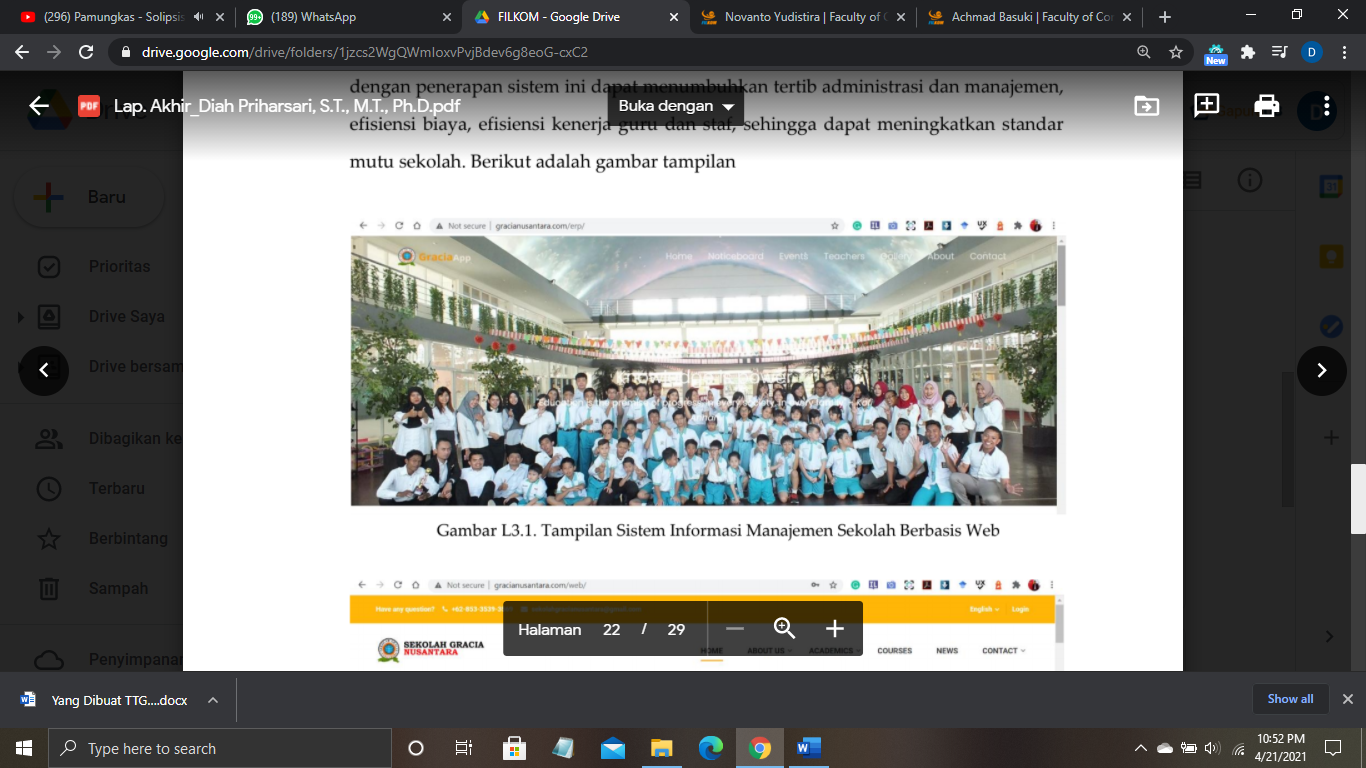Click the browser back button

[x=24, y=52]
